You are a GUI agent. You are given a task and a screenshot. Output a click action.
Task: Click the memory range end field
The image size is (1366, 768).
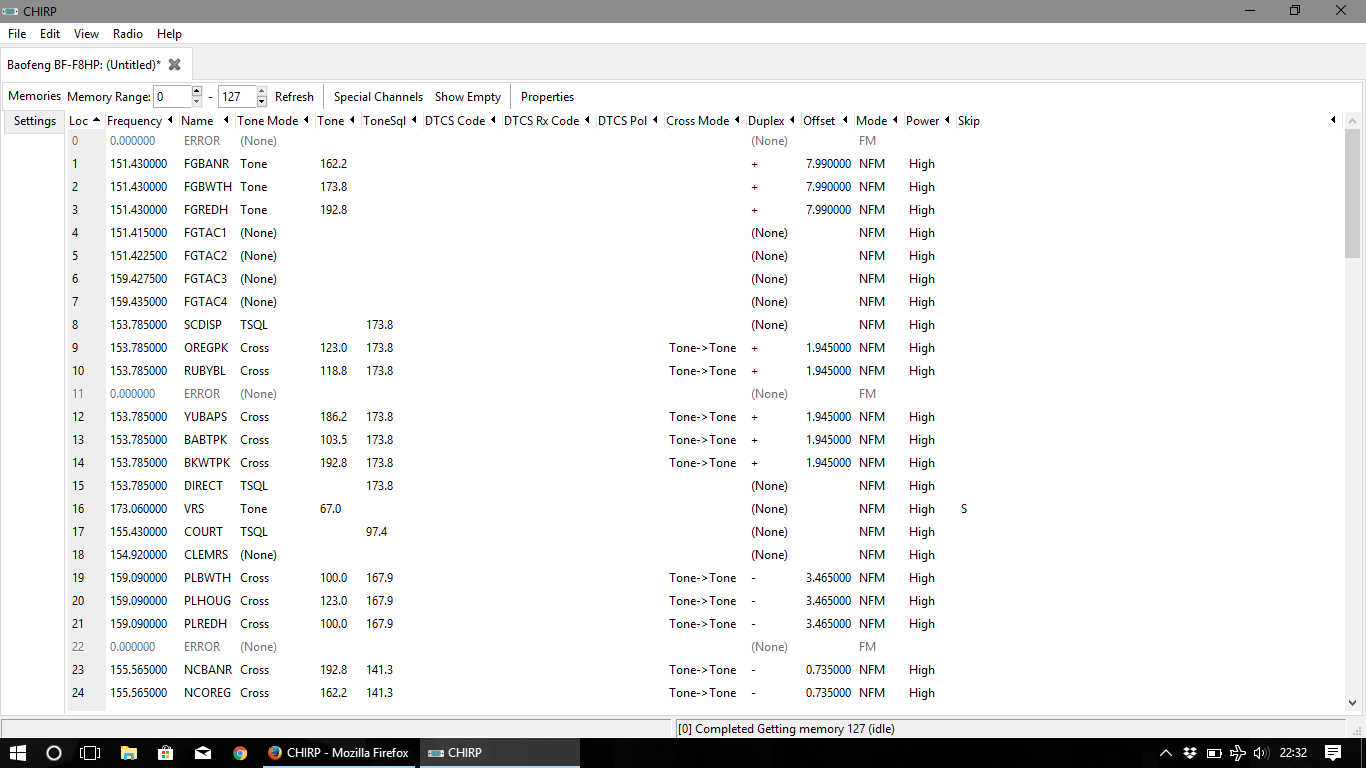point(237,97)
